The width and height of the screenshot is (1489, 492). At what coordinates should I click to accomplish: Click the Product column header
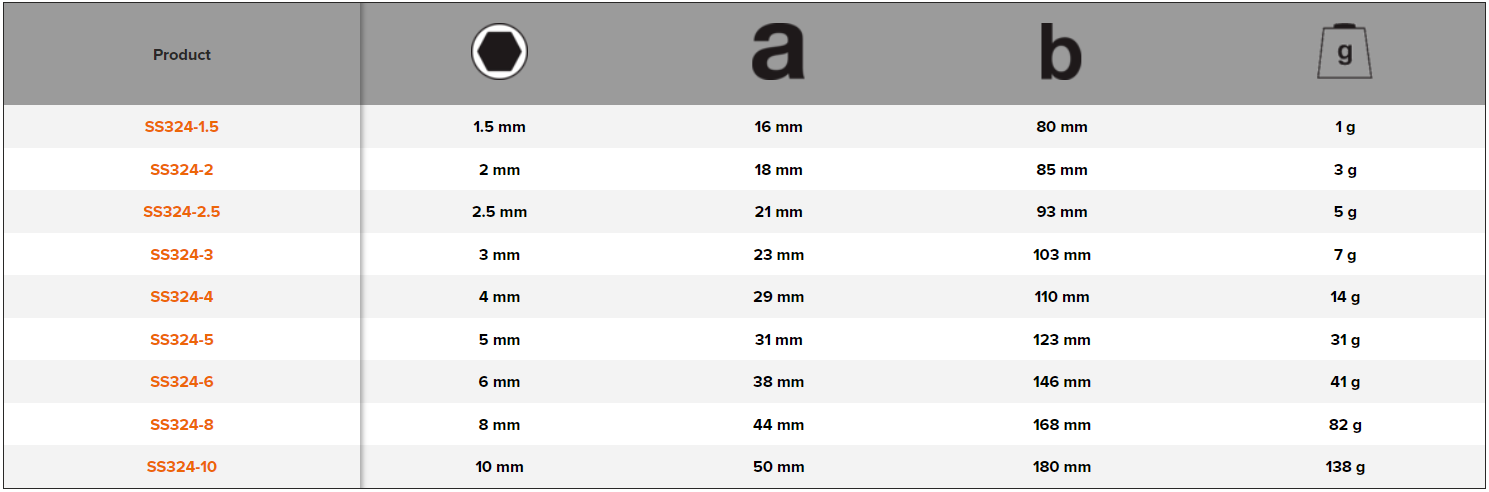coord(182,55)
